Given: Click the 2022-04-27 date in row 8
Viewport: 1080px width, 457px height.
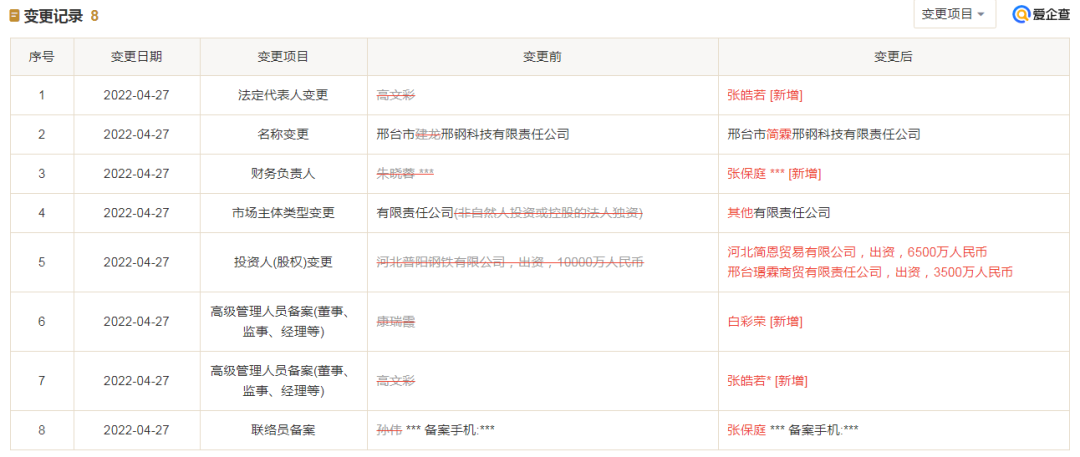Looking at the screenshot, I should [x=136, y=430].
